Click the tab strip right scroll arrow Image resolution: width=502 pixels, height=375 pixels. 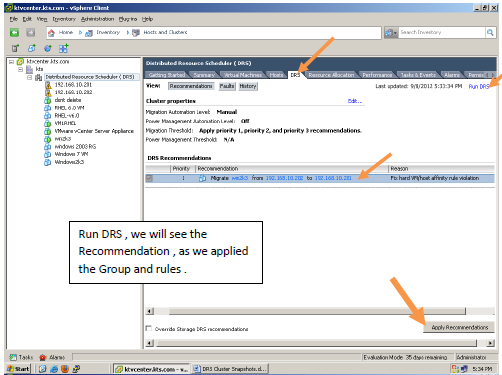click(x=493, y=75)
